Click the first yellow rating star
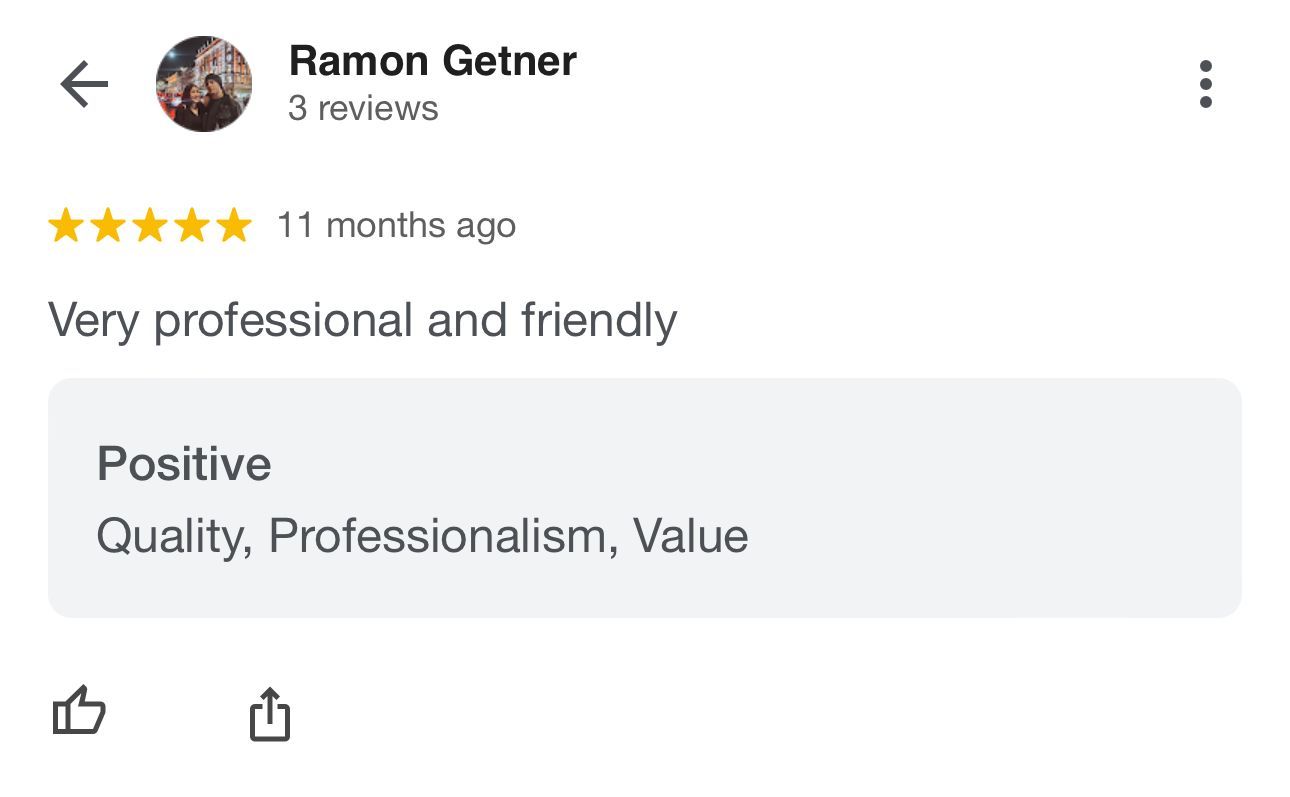 tap(66, 226)
